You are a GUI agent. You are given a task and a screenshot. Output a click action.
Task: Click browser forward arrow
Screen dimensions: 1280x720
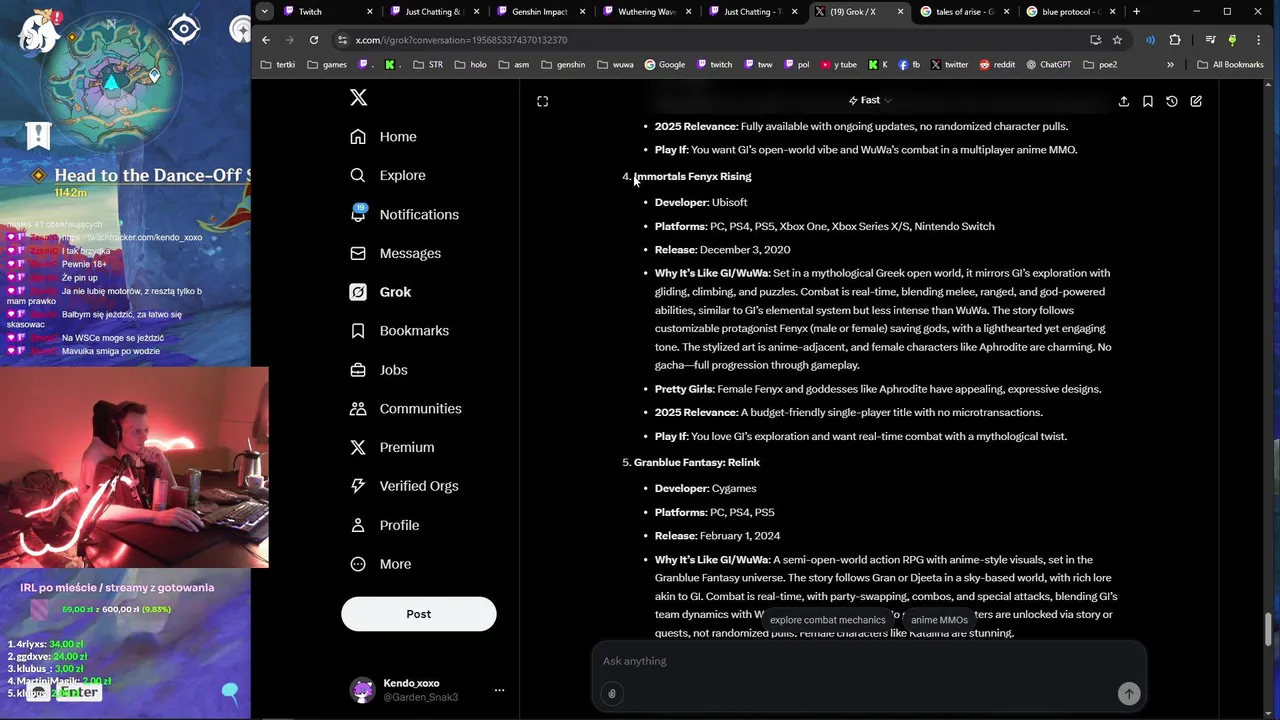(290, 40)
